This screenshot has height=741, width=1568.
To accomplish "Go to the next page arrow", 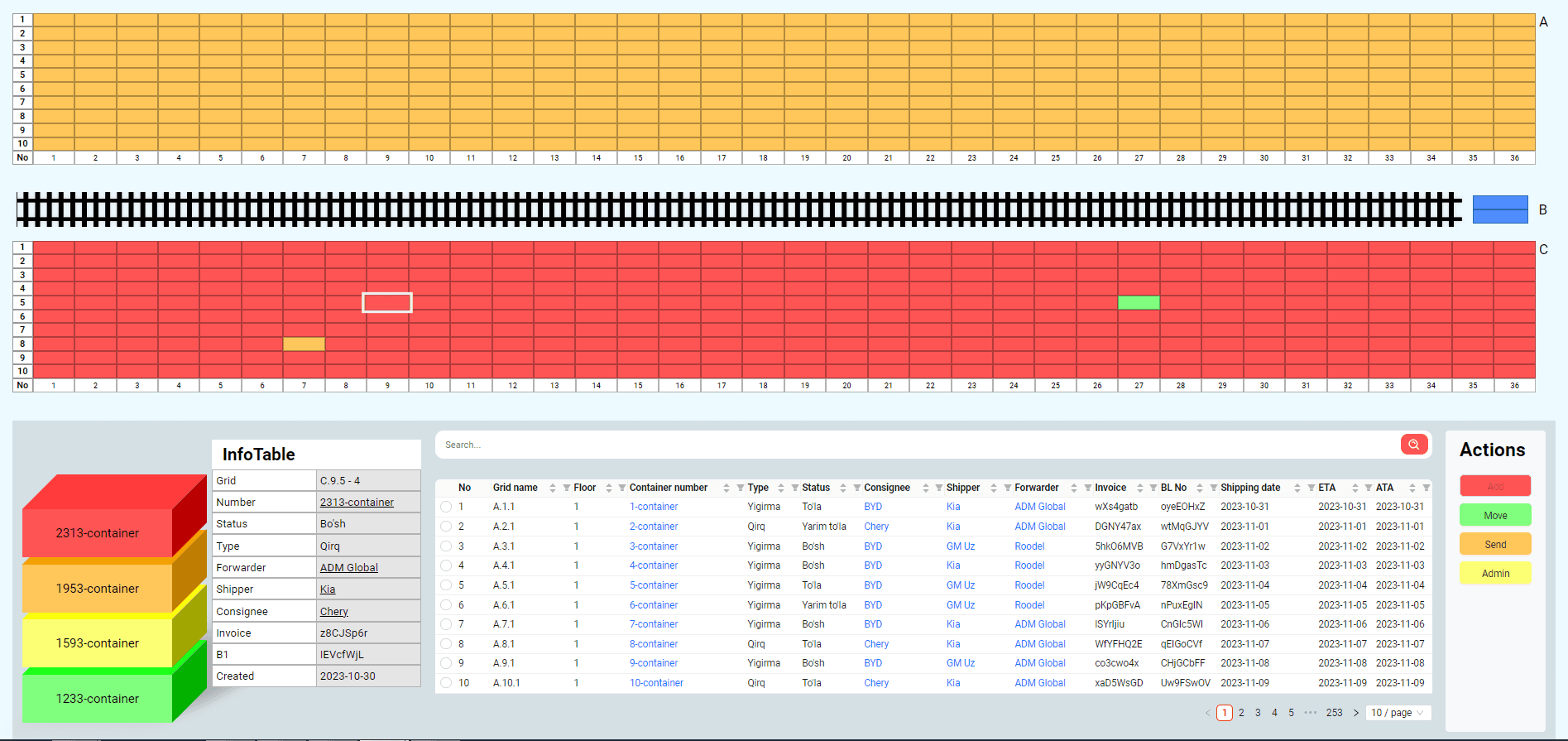I will [x=1356, y=713].
